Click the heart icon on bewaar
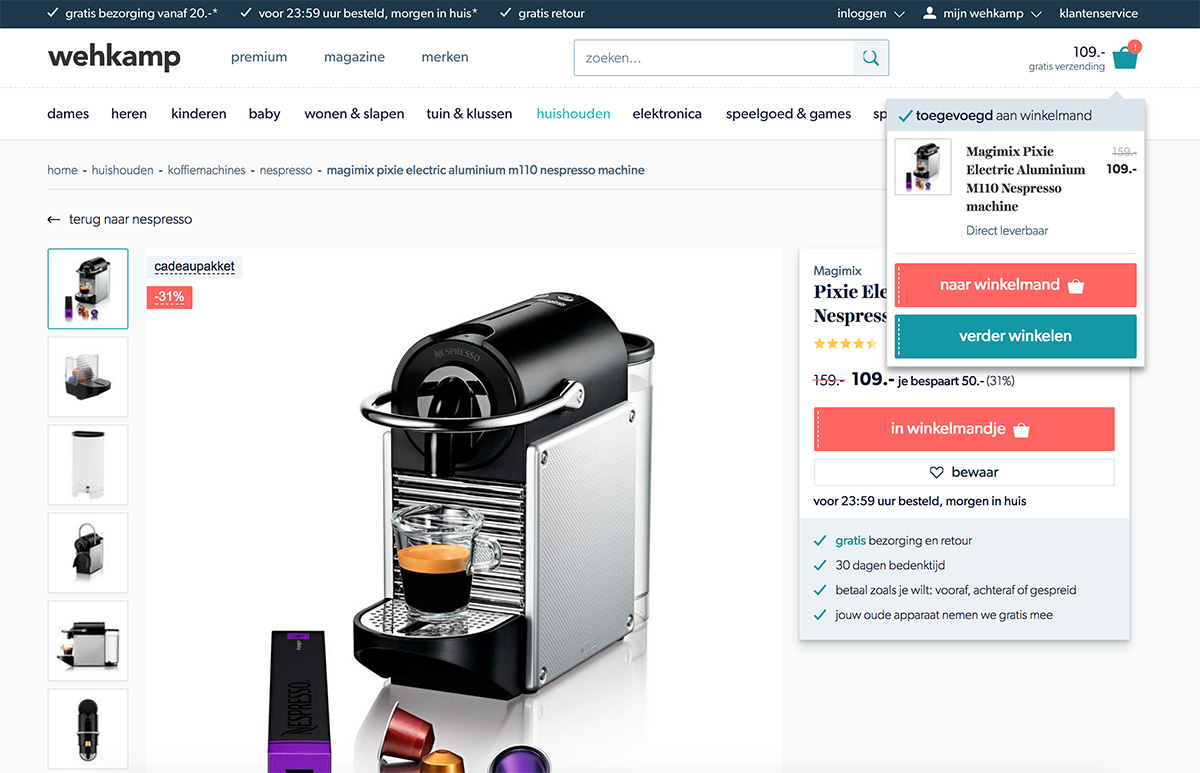The height and width of the screenshot is (773, 1200). click(937, 472)
